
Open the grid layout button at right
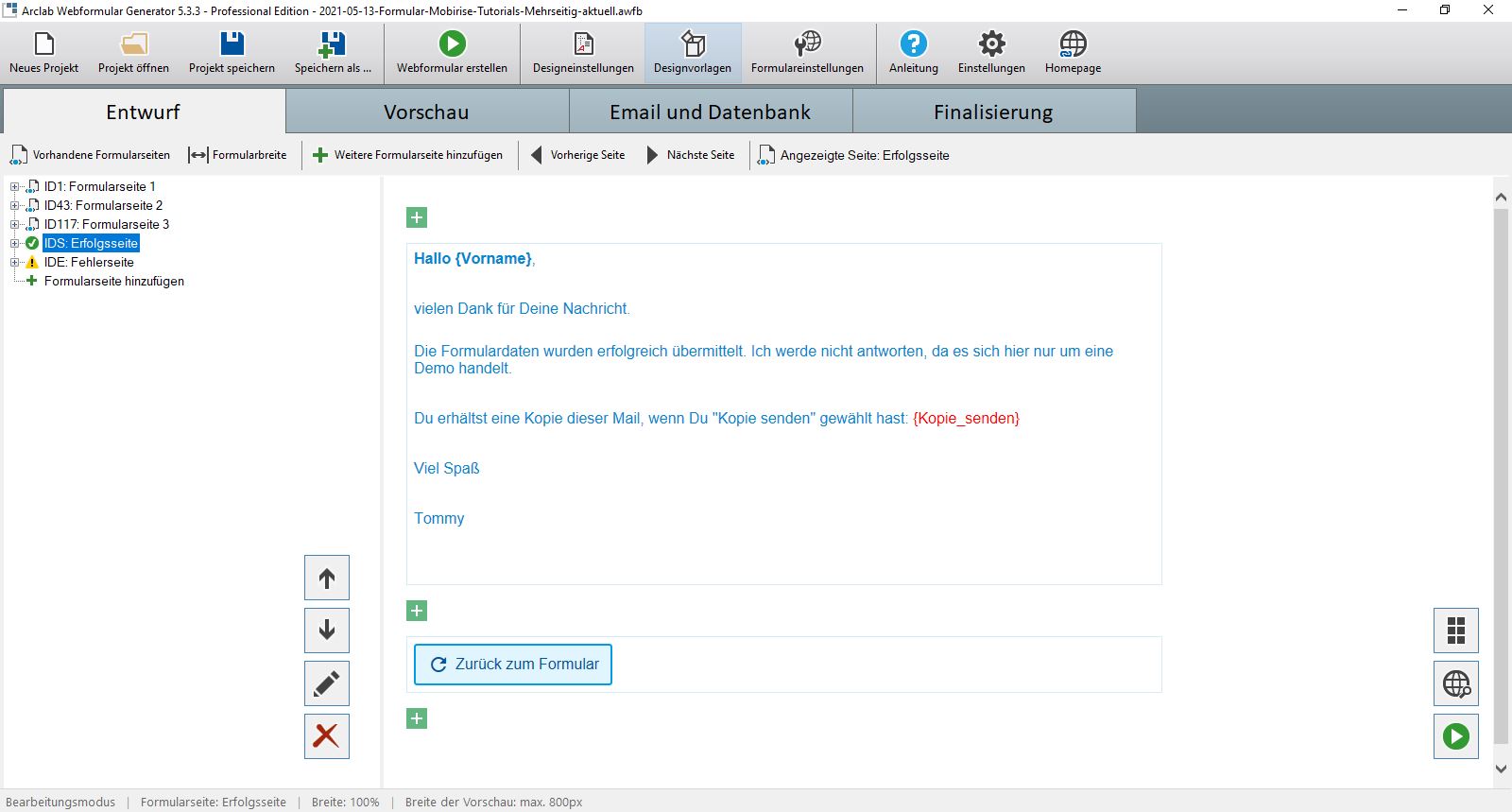[x=1456, y=631]
